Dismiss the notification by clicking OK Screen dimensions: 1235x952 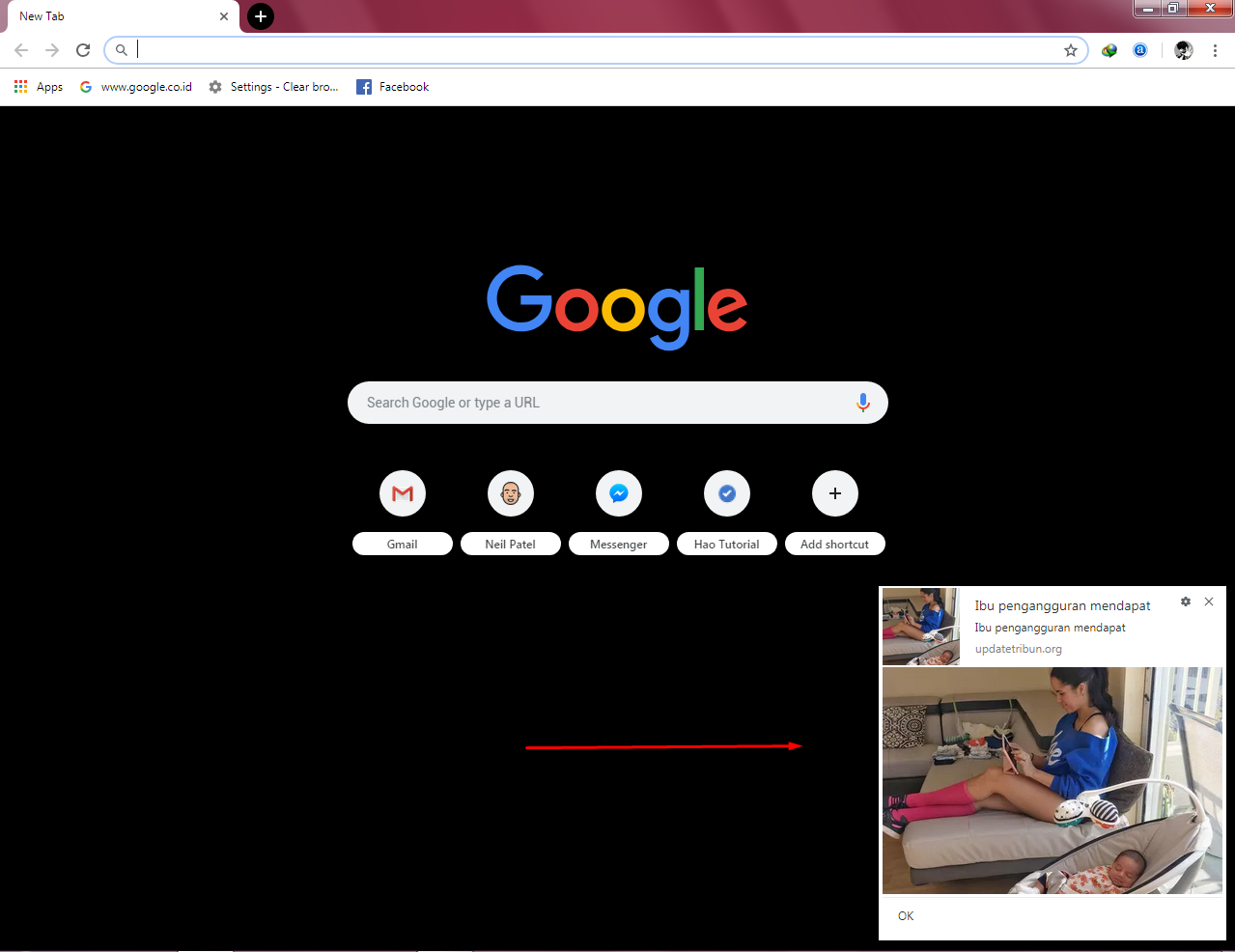coord(905,915)
